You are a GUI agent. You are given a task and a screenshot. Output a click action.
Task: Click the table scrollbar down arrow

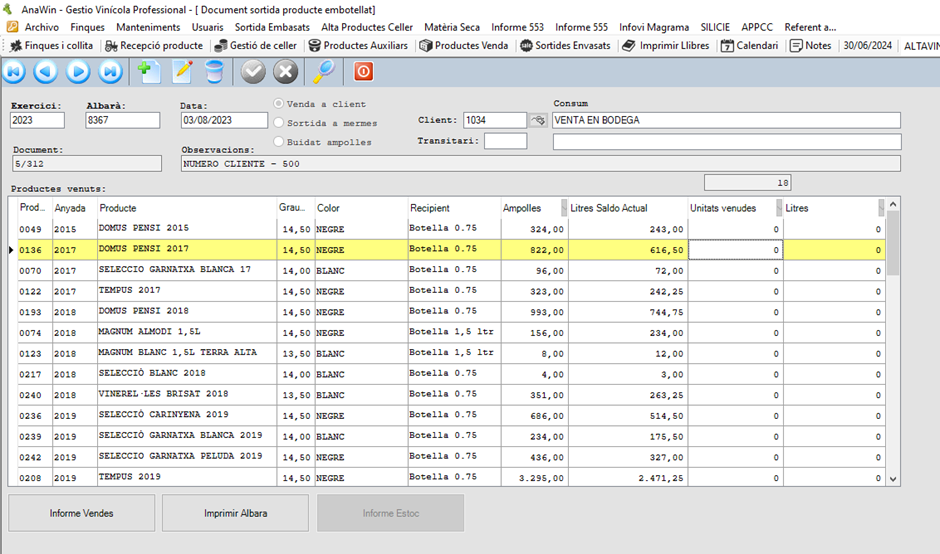(x=893, y=479)
